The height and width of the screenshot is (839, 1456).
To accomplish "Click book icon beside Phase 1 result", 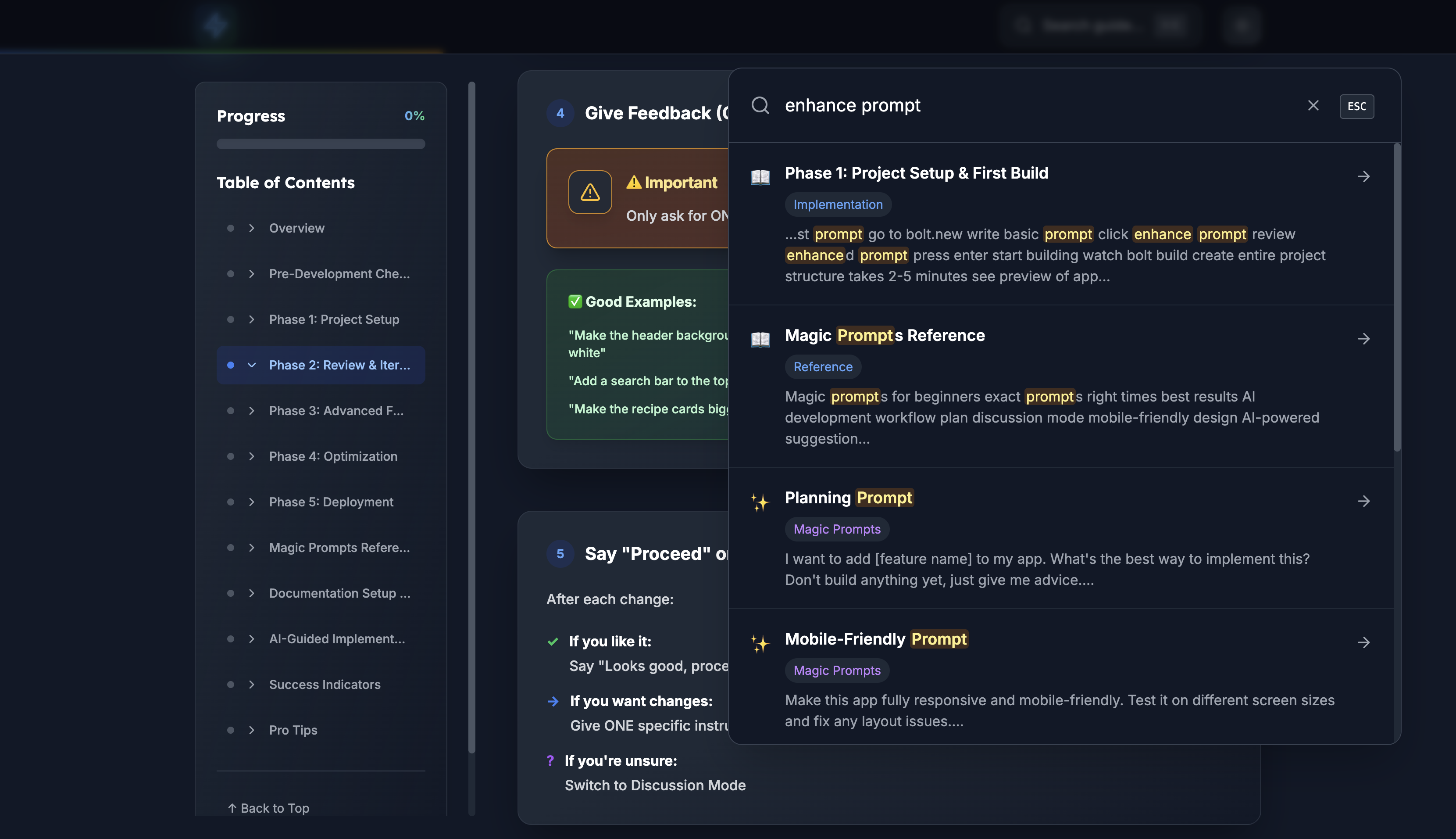I will coord(760,176).
